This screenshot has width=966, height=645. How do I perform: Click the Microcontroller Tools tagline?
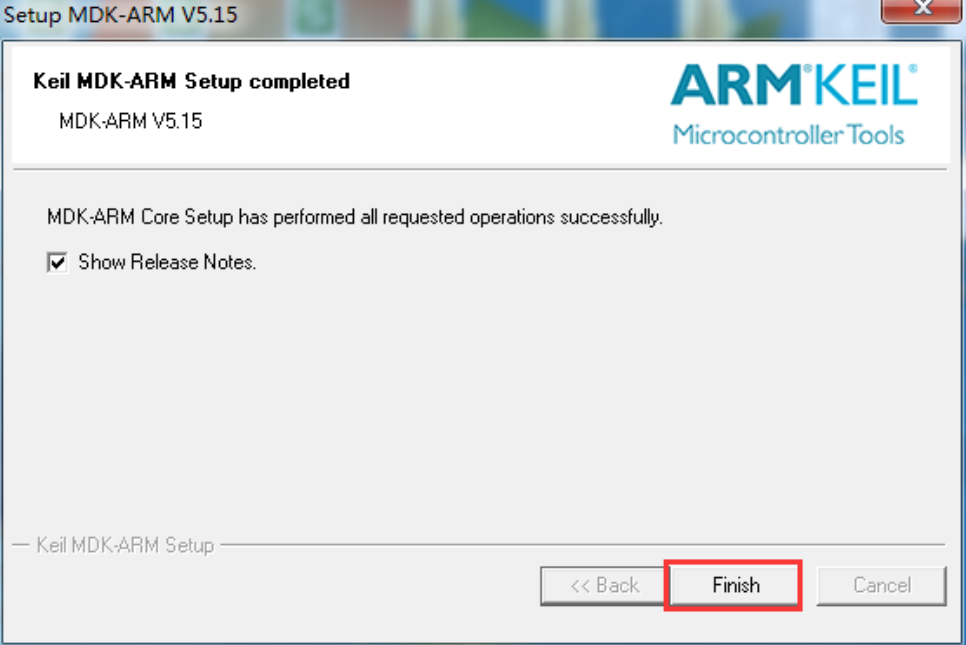coord(788,135)
